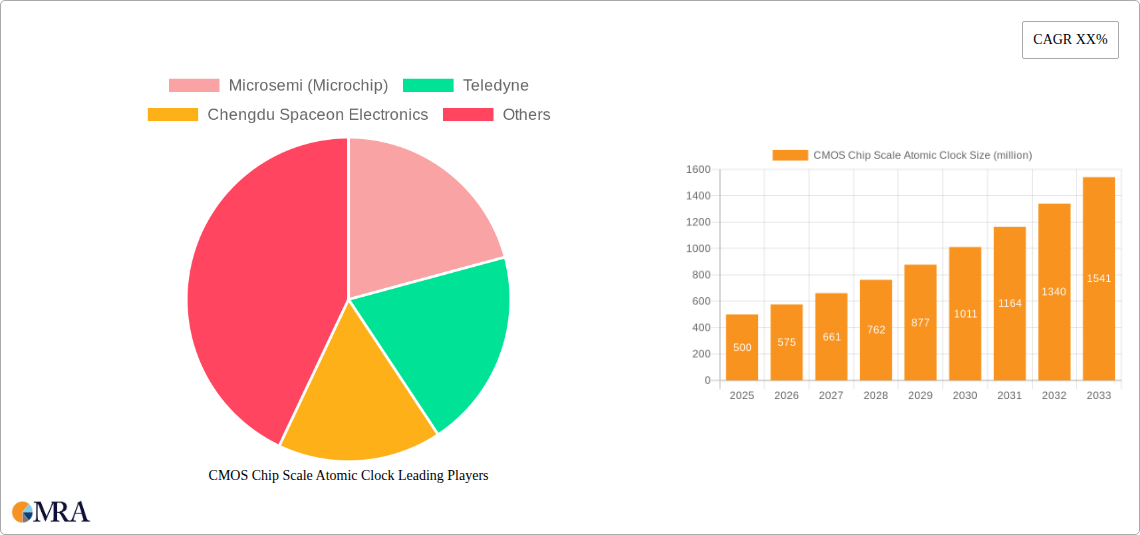Select the 2031 bar labeled 1164
Image resolution: width=1140 pixels, height=535 pixels.
pyautogui.click(x=1010, y=304)
